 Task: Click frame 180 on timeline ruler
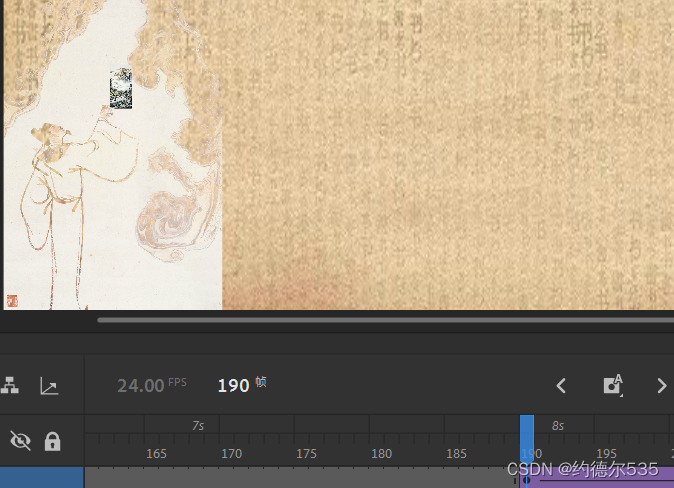tap(382, 454)
